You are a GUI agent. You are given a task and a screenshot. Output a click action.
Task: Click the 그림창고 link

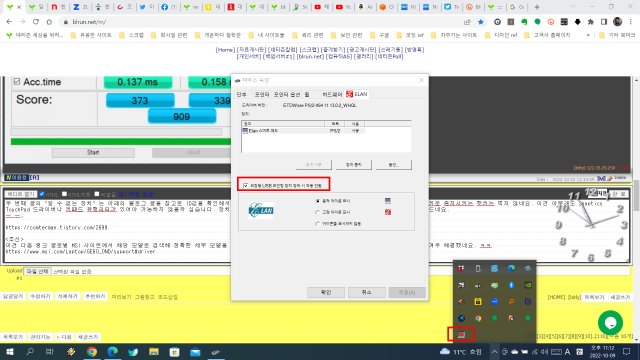(144, 297)
